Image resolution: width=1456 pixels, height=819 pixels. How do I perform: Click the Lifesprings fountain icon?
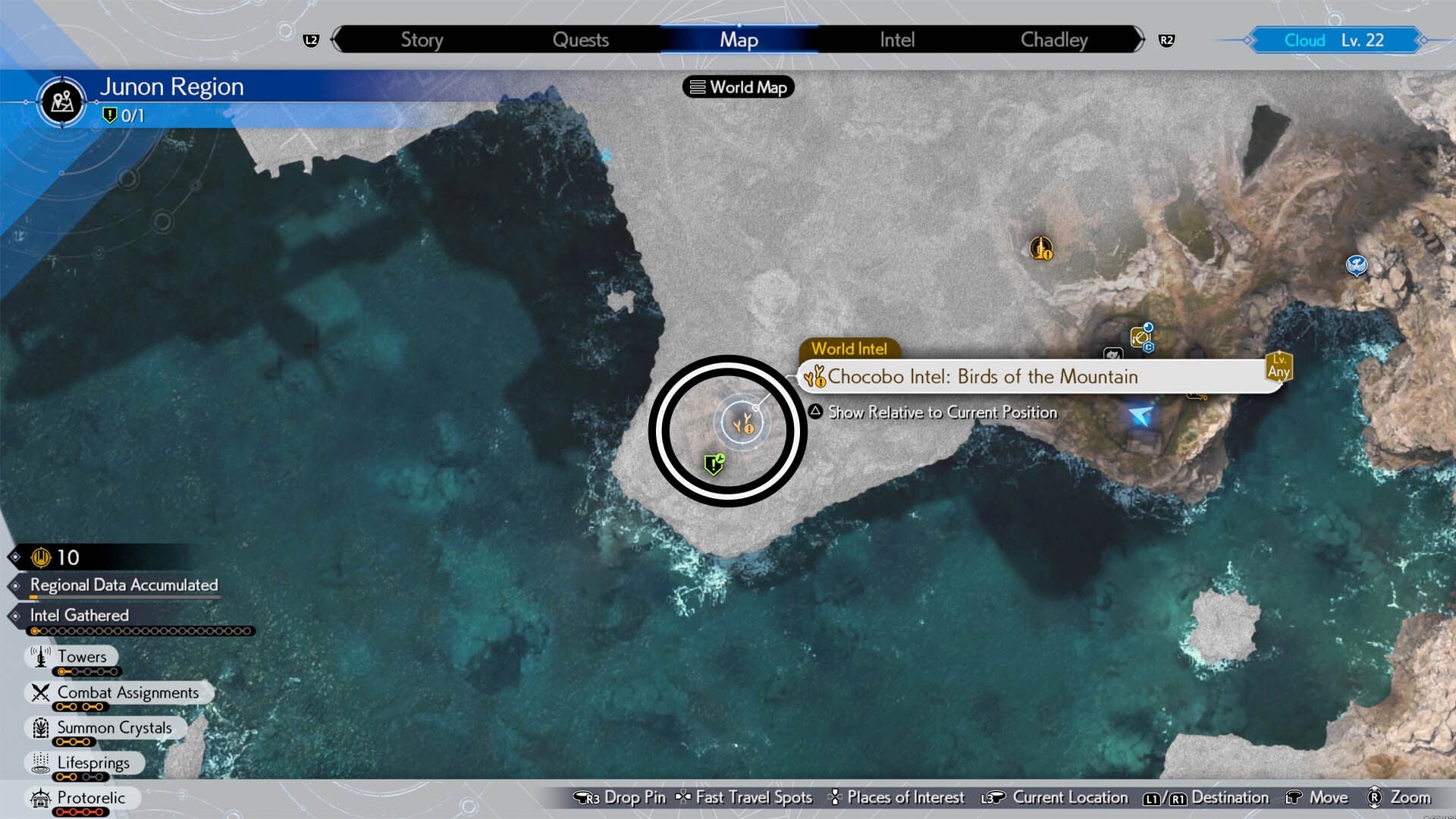pyautogui.click(x=41, y=763)
